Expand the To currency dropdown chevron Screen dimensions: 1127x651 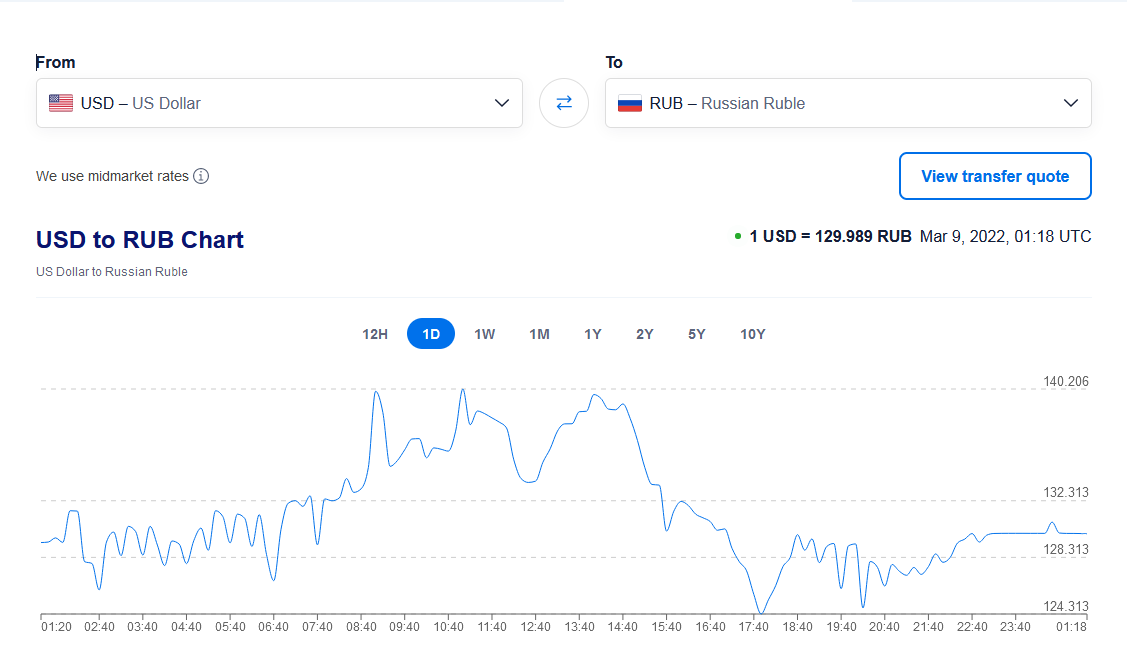(1071, 103)
